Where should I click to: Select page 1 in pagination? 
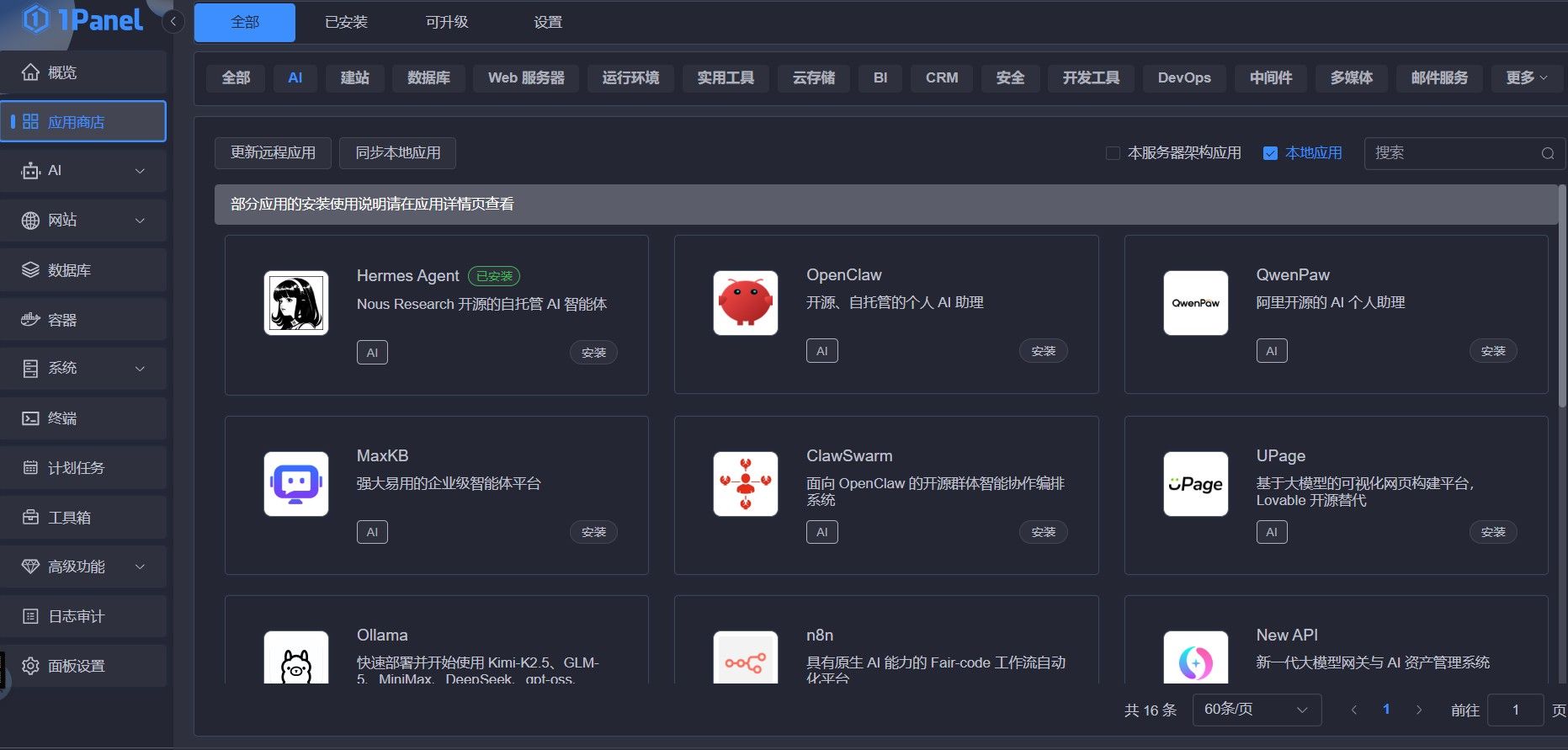coord(1386,710)
